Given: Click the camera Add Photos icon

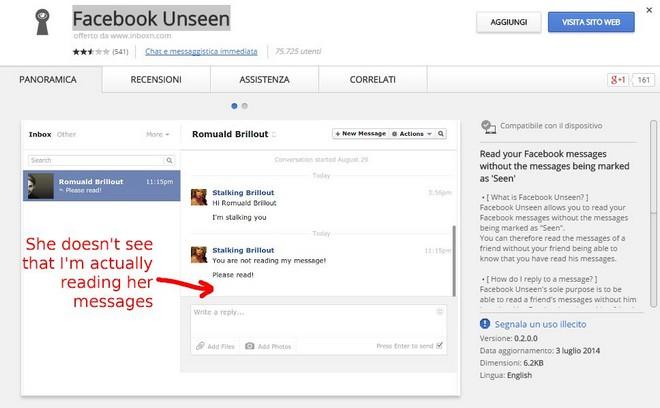Looking at the screenshot, I should click(x=250, y=346).
